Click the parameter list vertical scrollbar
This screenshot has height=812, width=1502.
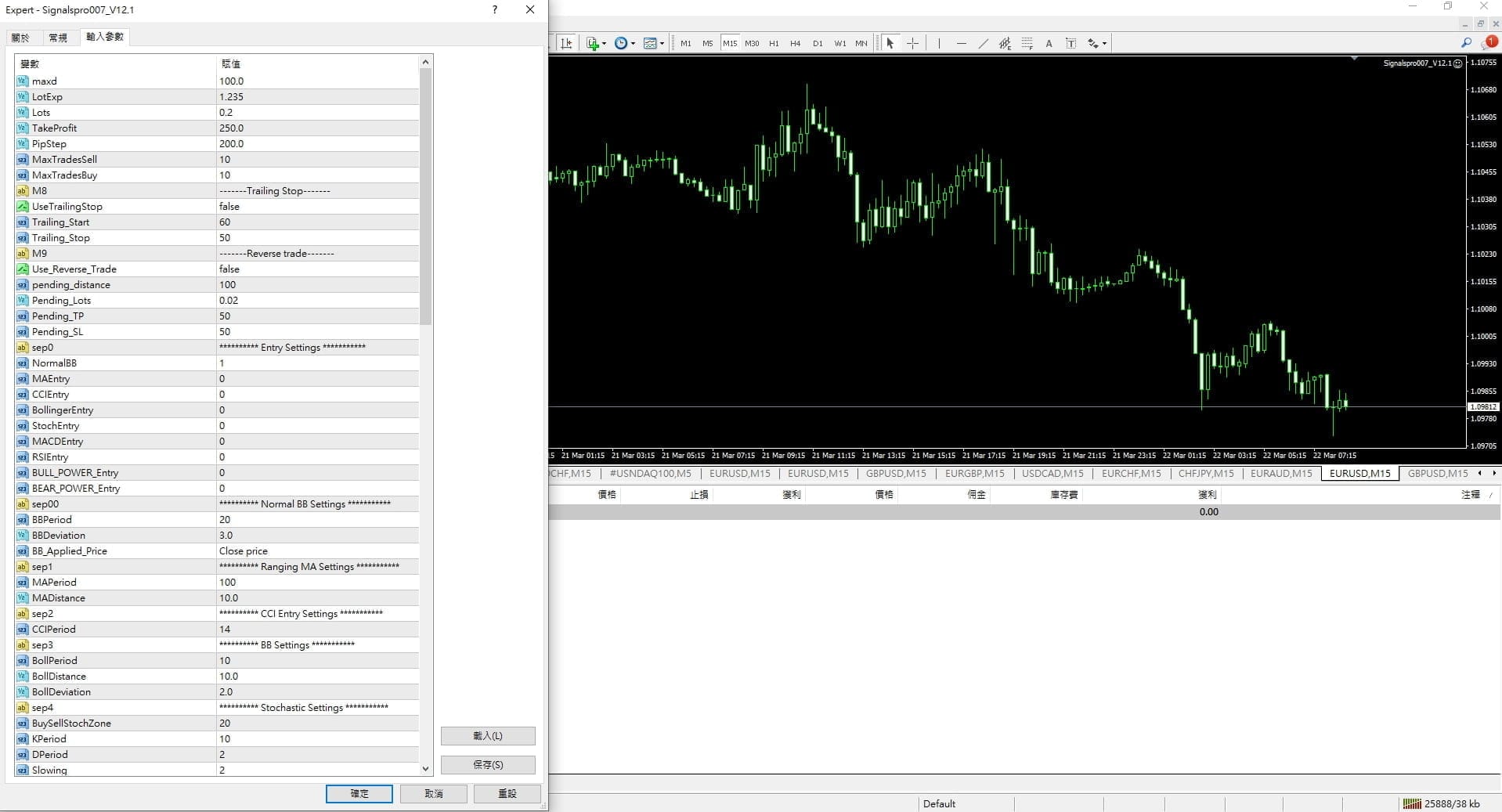[x=425, y=196]
